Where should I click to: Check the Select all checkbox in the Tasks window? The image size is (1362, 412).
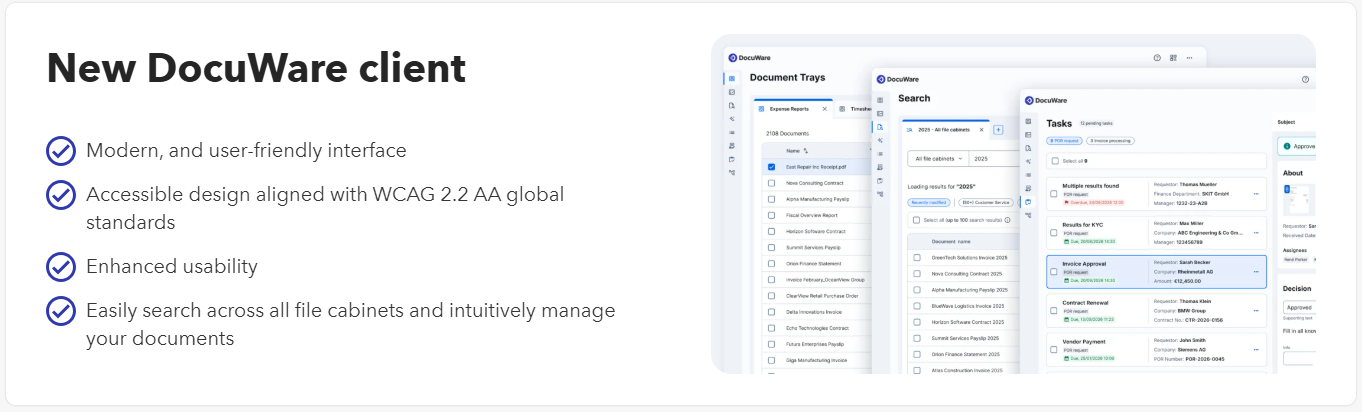pyautogui.click(x=1053, y=160)
